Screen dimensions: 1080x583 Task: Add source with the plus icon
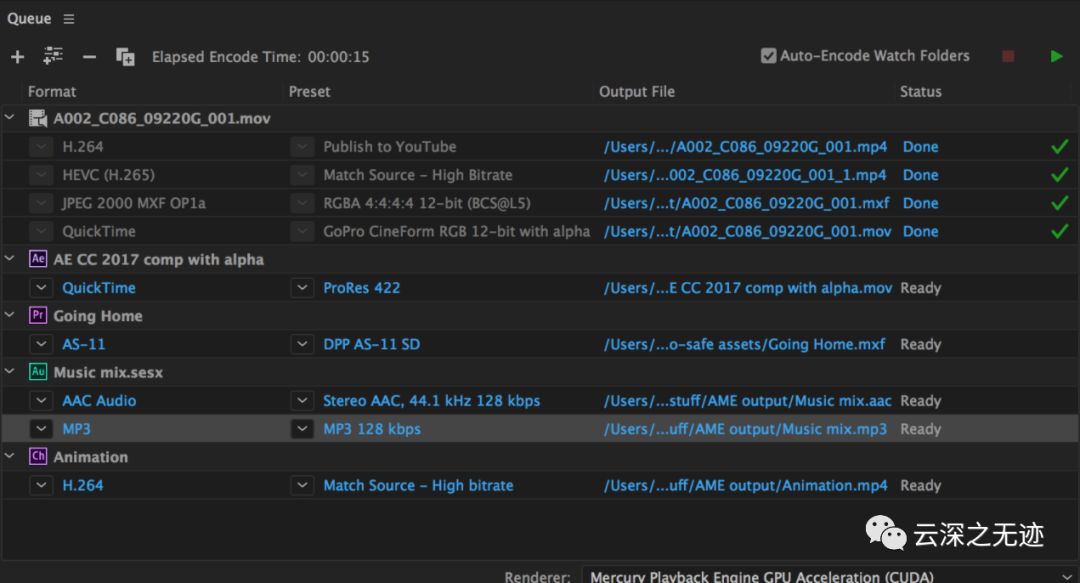click(x=18, y=57)
